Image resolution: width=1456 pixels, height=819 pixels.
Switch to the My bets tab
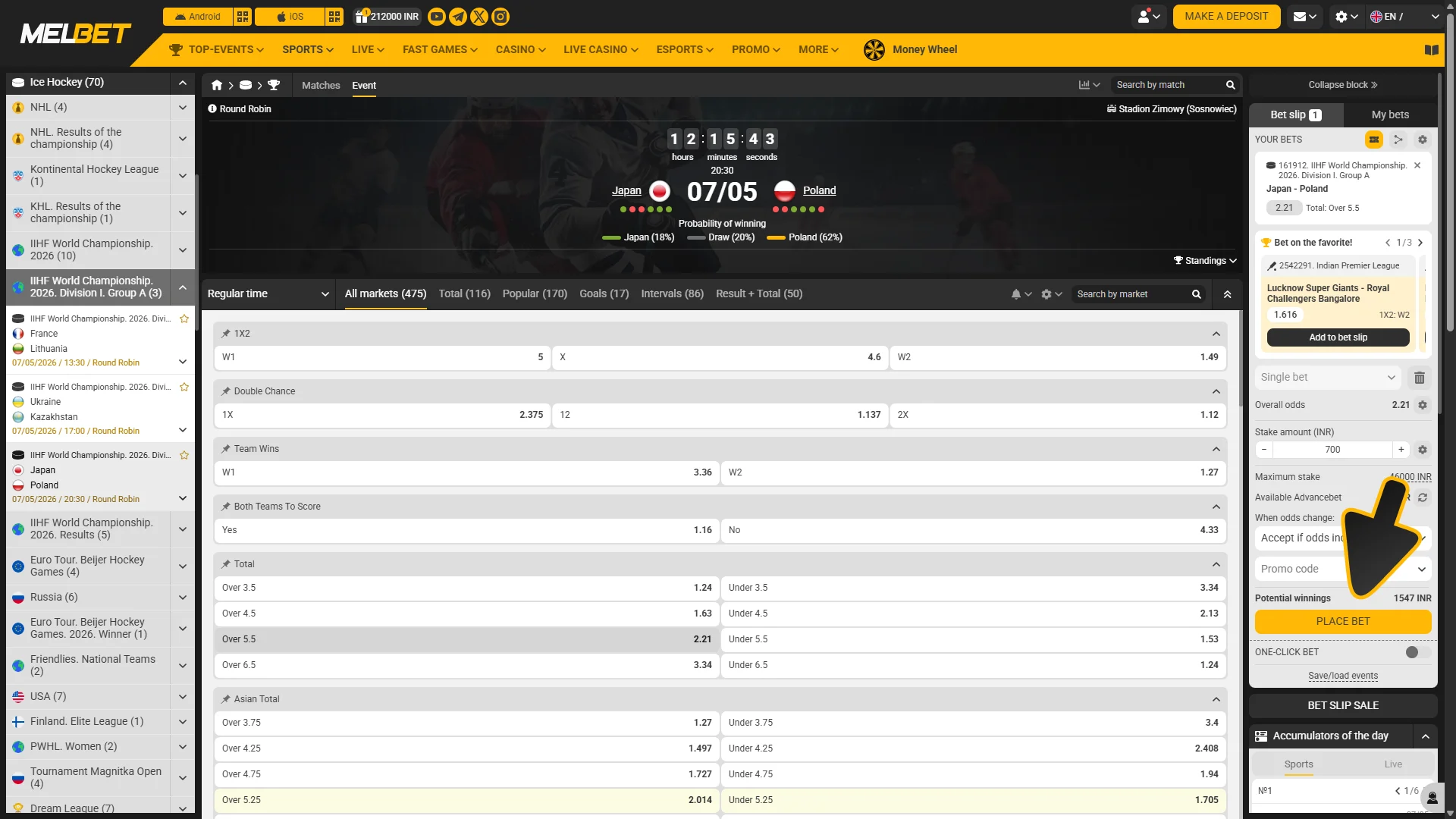(x=1390, y=115)
